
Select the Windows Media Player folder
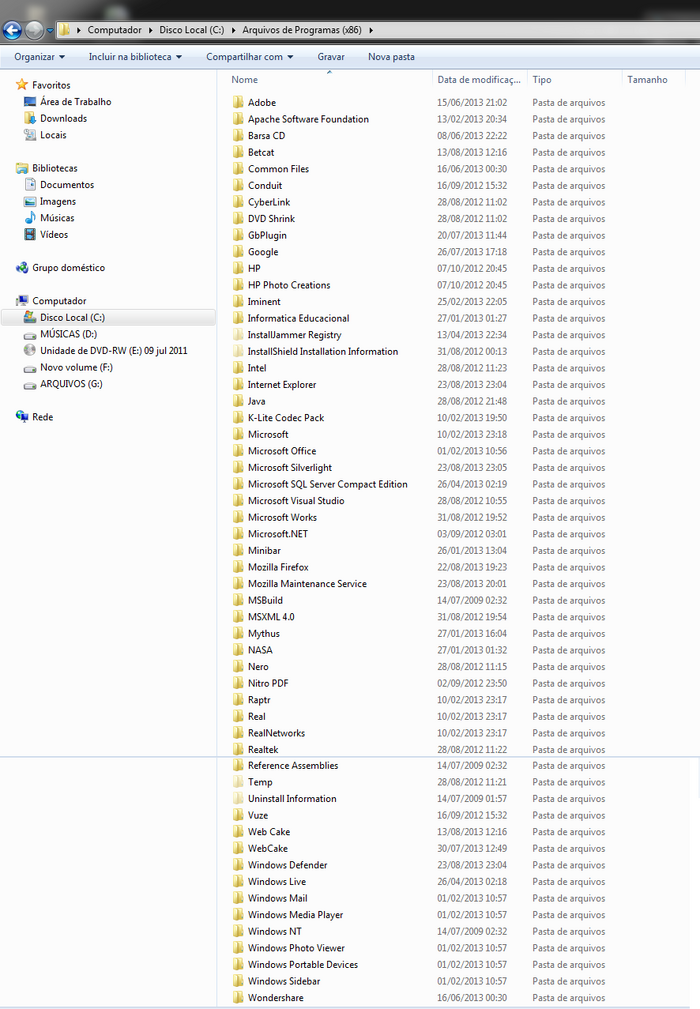click(x=295, y=914)
